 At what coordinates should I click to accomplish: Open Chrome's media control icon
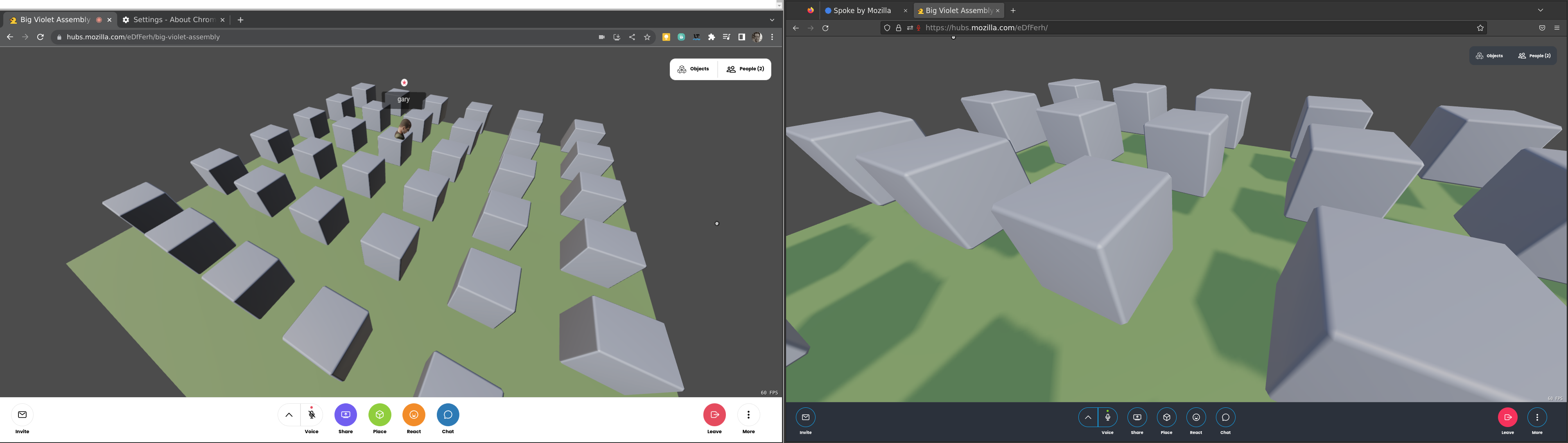[726, 37]
